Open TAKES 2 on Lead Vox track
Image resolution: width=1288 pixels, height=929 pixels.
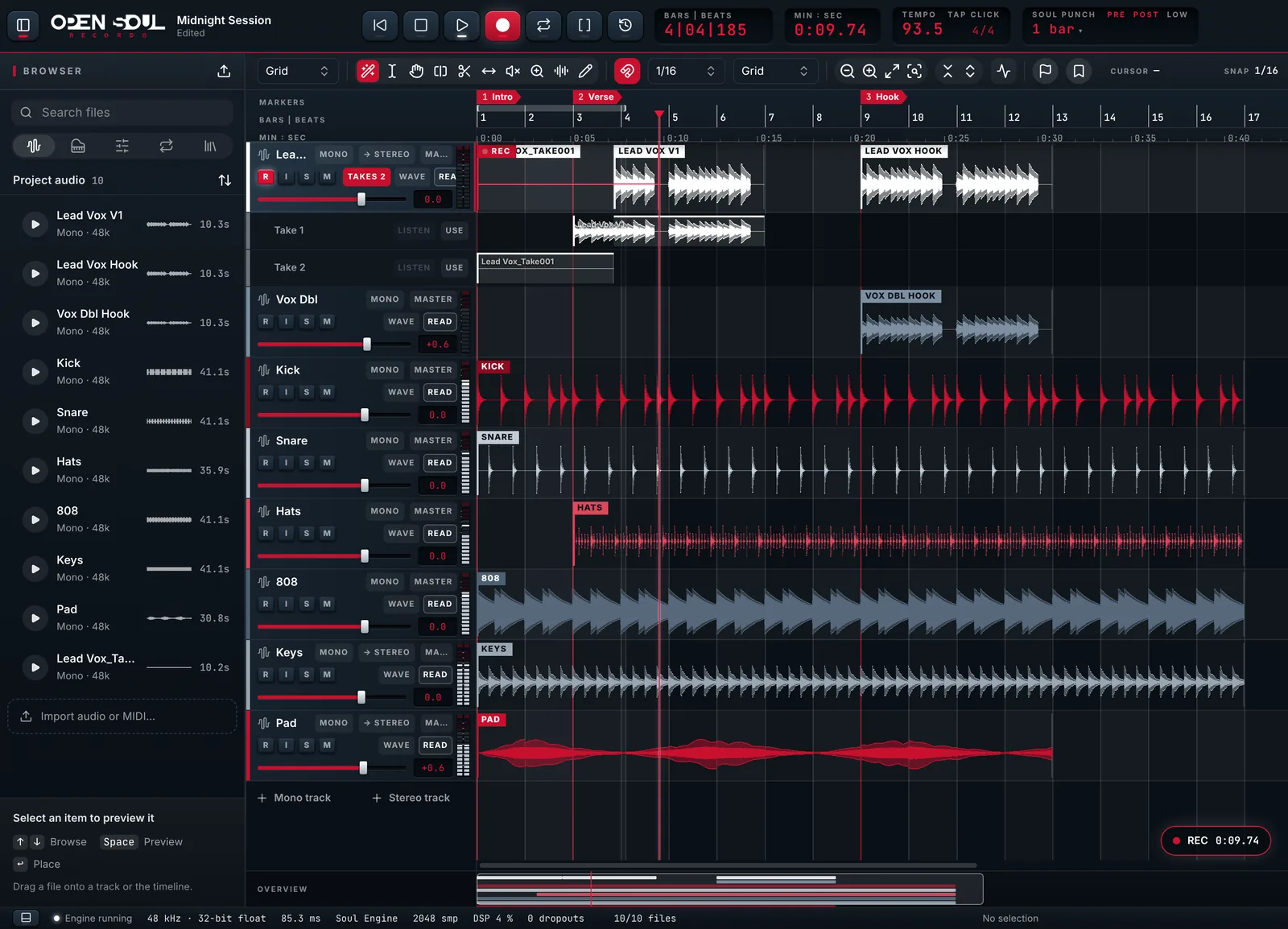point(366,176)
